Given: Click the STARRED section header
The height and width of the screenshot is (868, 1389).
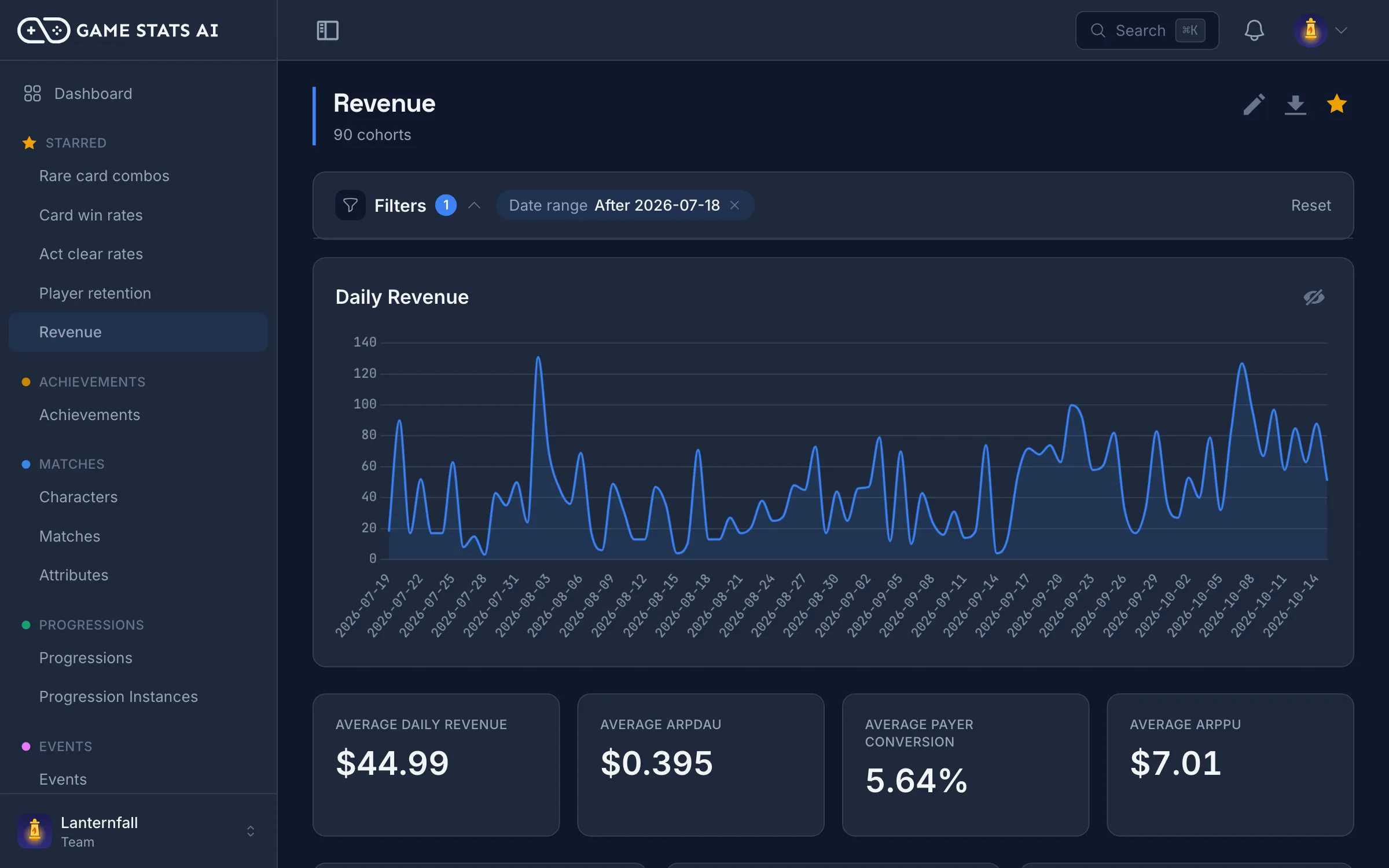Looking at the screenshot, I should point(76,143).
